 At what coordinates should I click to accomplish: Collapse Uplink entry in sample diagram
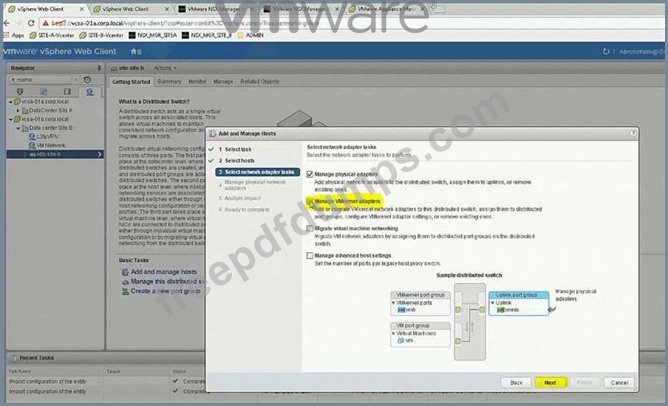(x=492, y=303)
